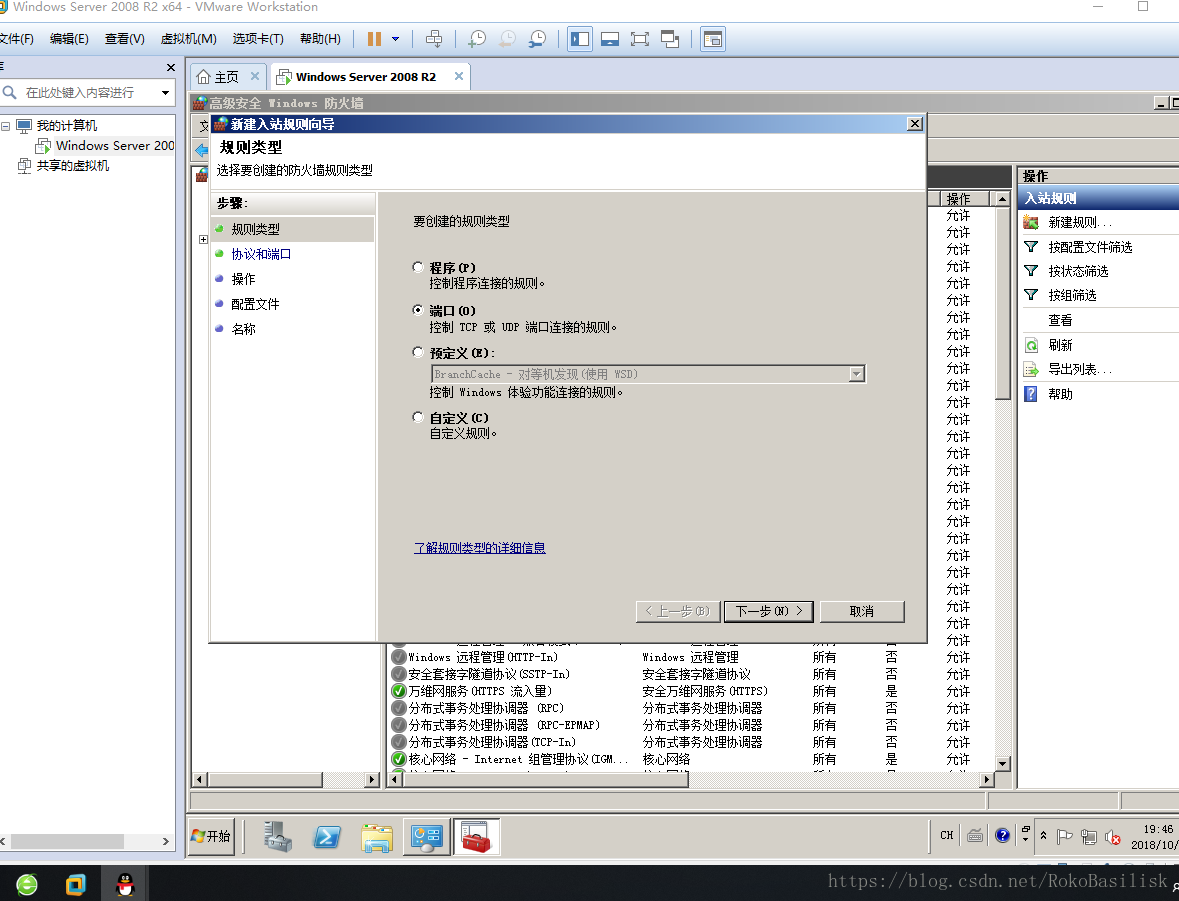Toggle the VMware library sidebar view
The image size is (1179, 901).
coord(580,39)
